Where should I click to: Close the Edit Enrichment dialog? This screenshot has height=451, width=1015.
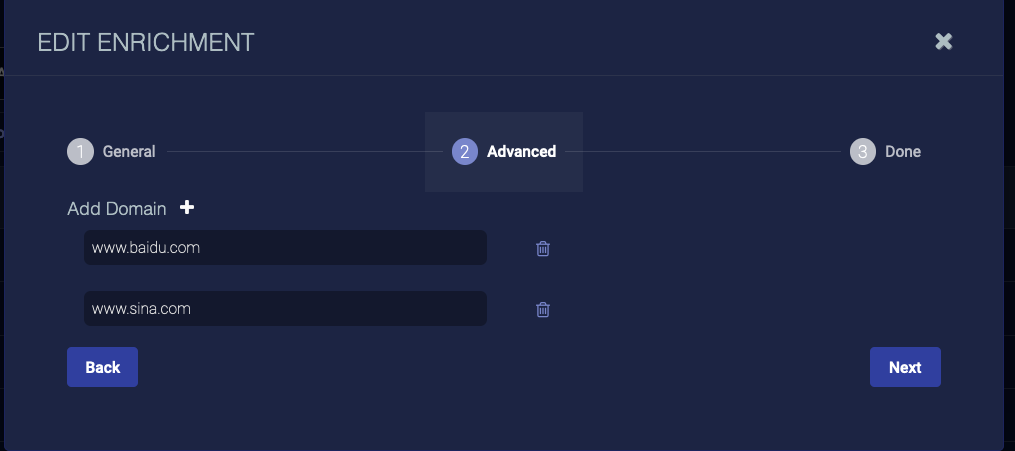click(x=943, y=41)
